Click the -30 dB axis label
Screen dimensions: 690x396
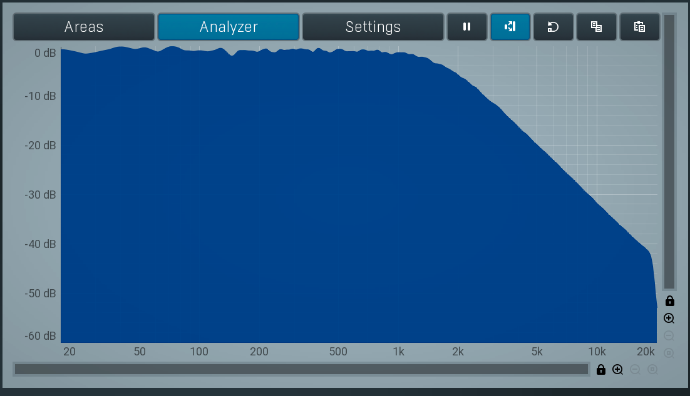click(x=40, y=195)
